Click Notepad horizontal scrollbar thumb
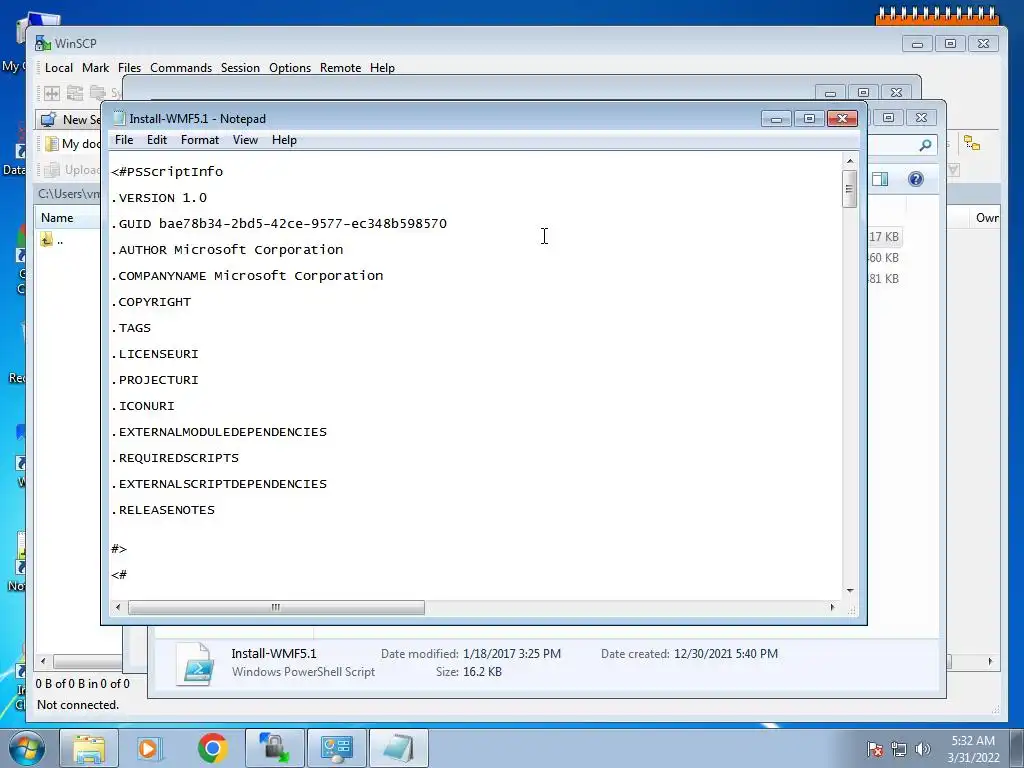 pyautogui.click(x=276, y=607)
